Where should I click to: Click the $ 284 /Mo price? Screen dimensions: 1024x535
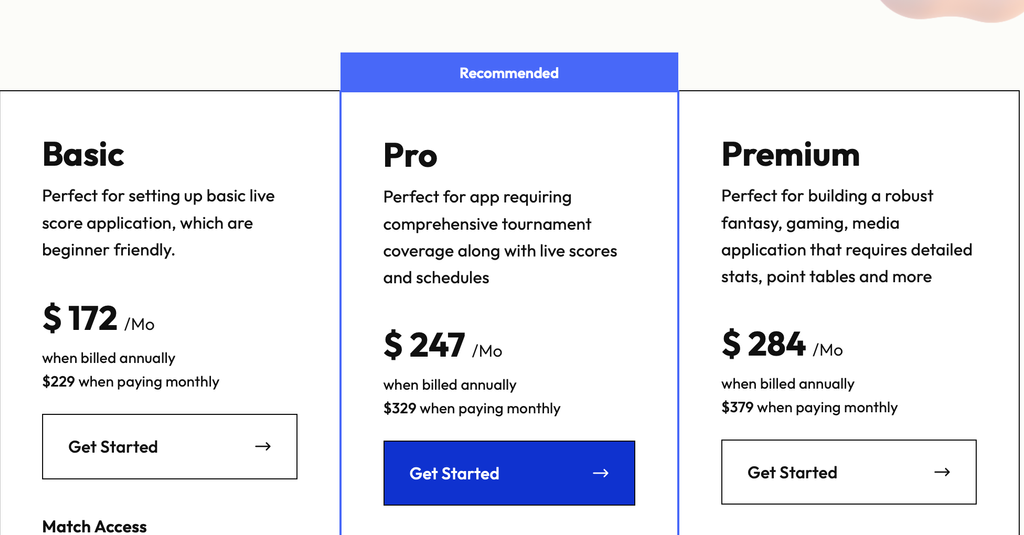point(782,344)
